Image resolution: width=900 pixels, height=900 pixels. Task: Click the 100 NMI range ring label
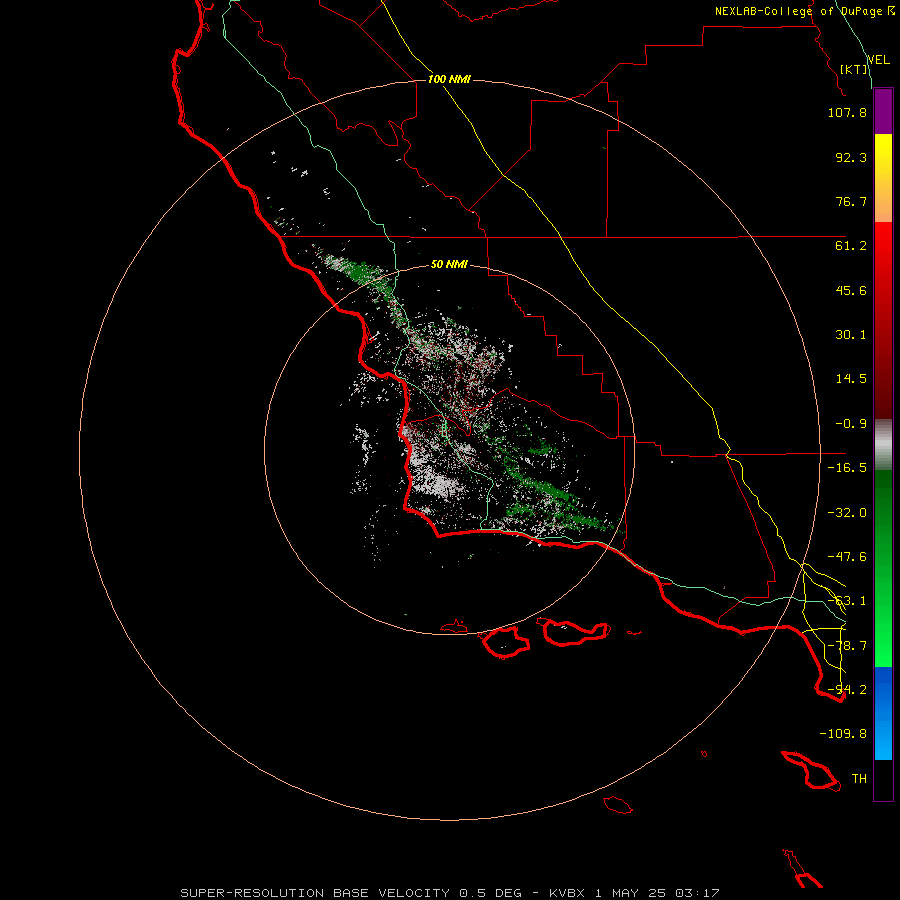[449, 79]
